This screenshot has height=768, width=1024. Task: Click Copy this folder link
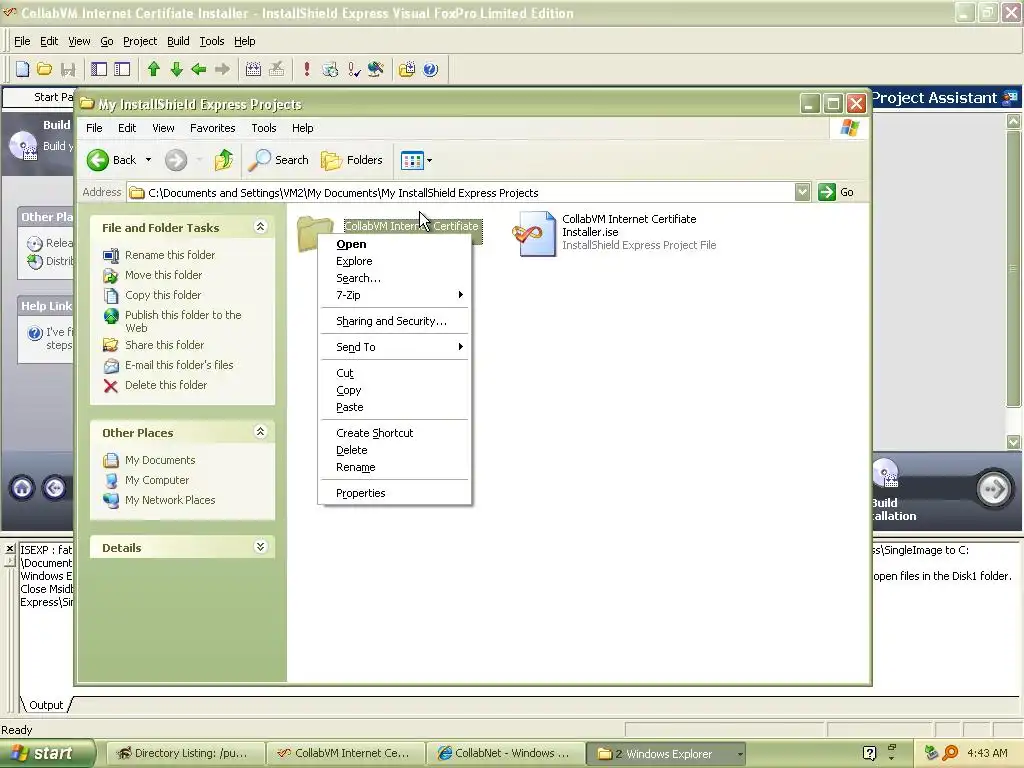(x=163, y=295)
